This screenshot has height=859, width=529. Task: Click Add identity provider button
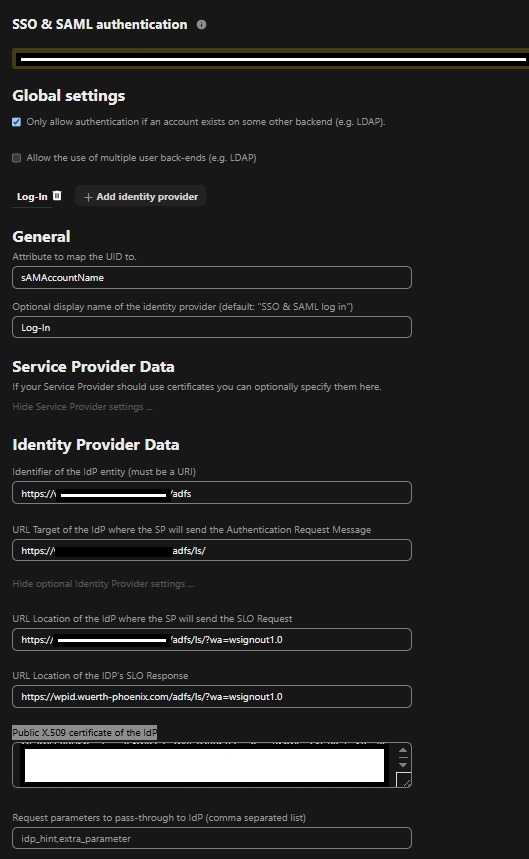click(x=140, y=196)
